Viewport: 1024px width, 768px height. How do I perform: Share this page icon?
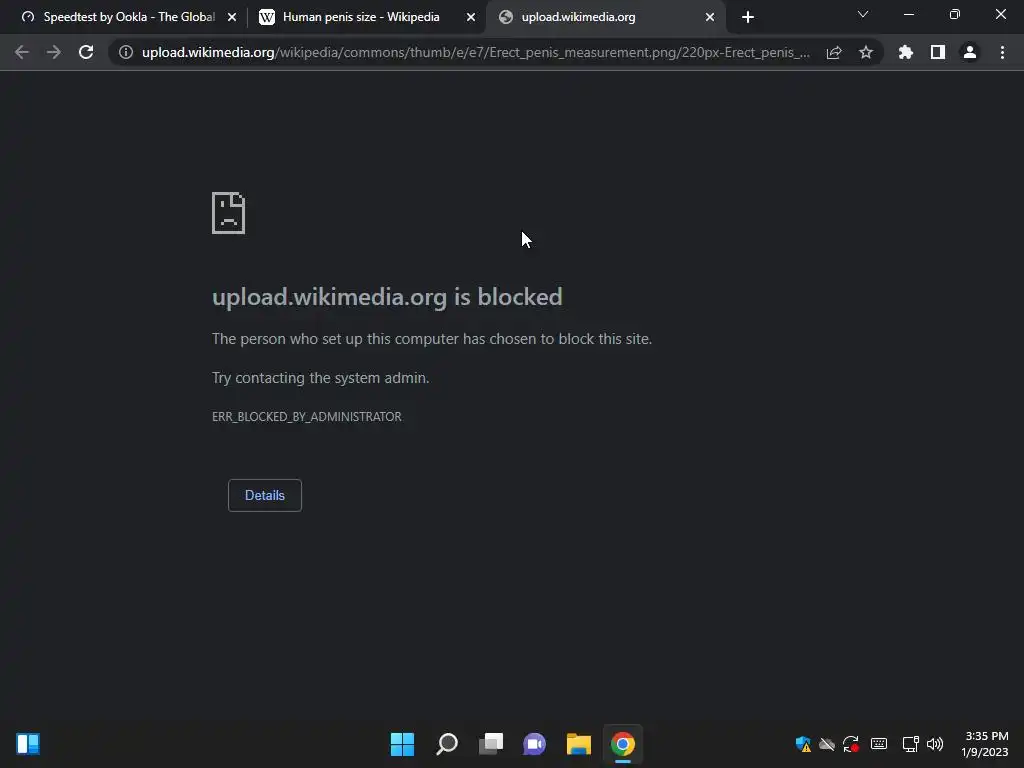click(834, 52)
